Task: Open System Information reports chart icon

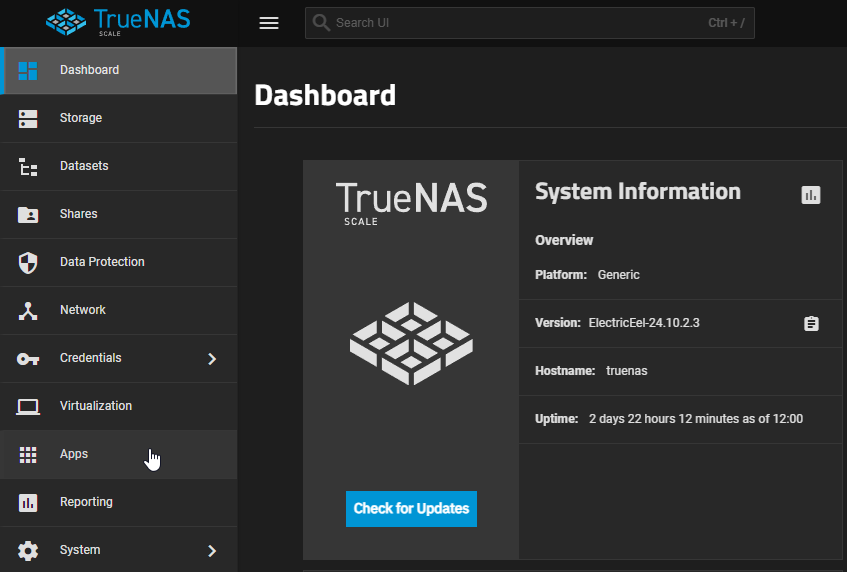Action: coord(811,195)
